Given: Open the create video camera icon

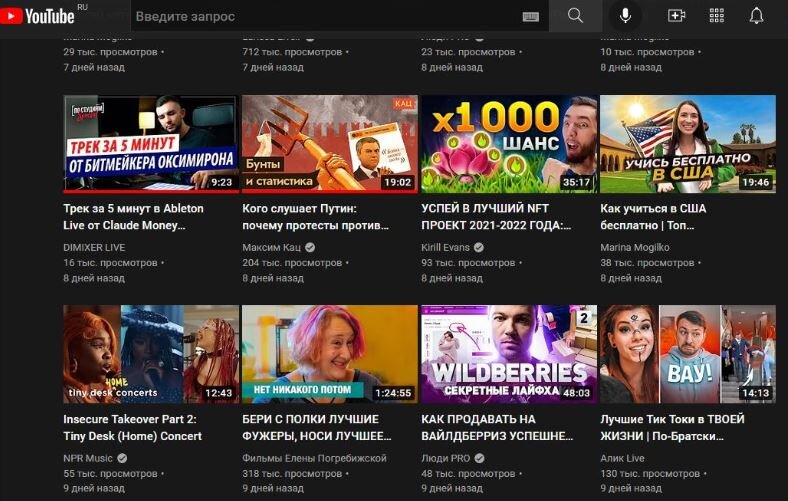Looking at the screenshot, I should 676,16.
